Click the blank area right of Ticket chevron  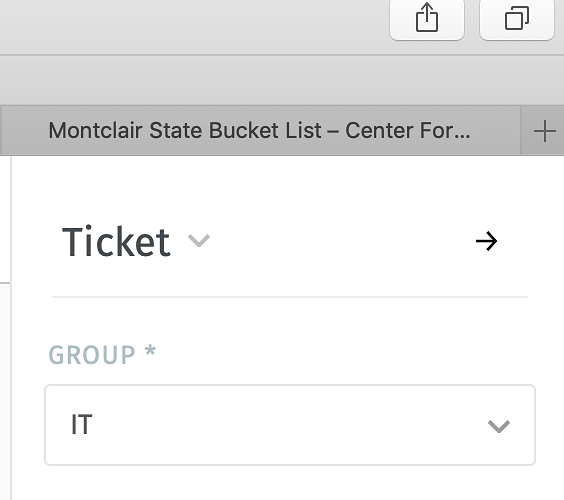click(342, 241)
